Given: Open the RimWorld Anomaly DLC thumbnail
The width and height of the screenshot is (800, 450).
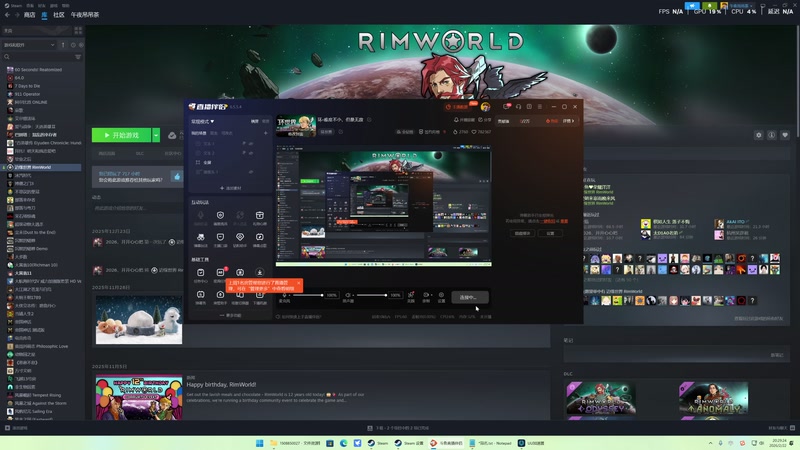Looking at the screenshot, I should coord(713,399).
